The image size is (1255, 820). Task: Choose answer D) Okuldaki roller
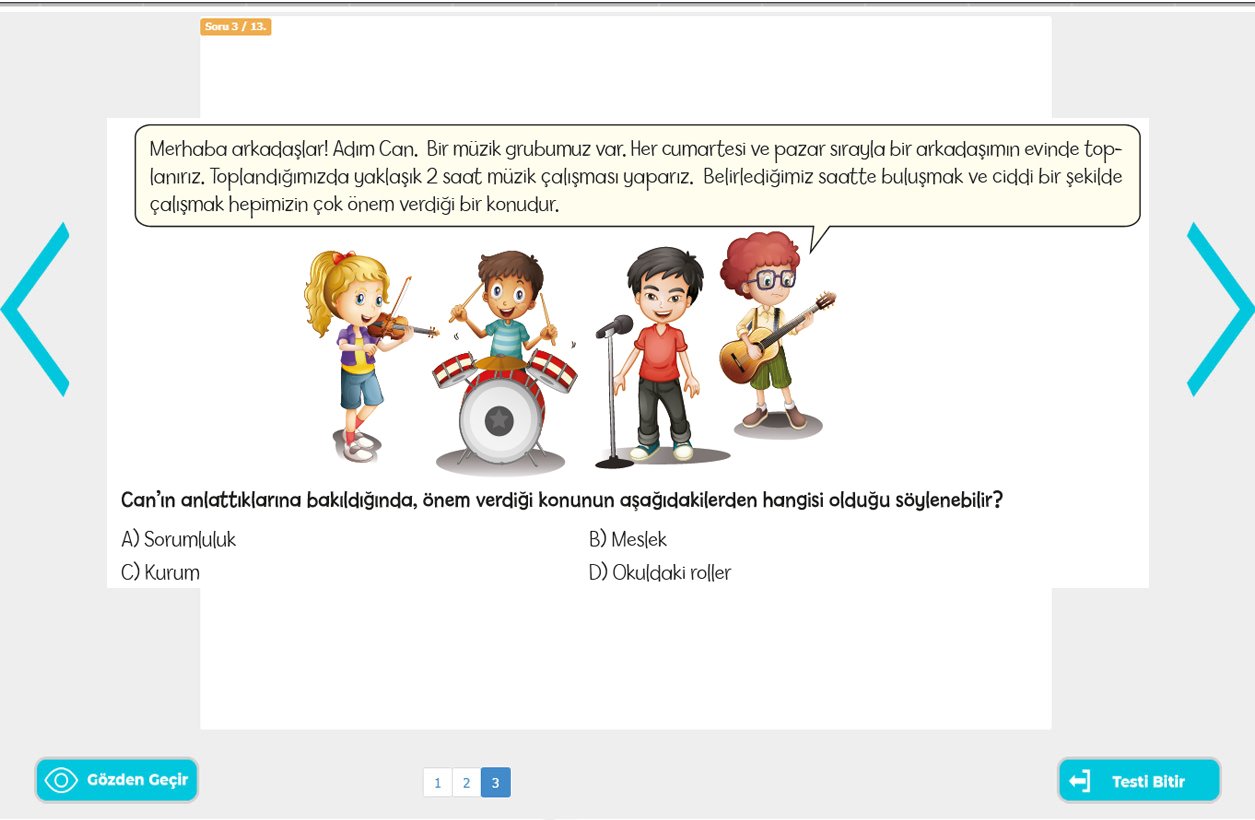click(659, 573)
